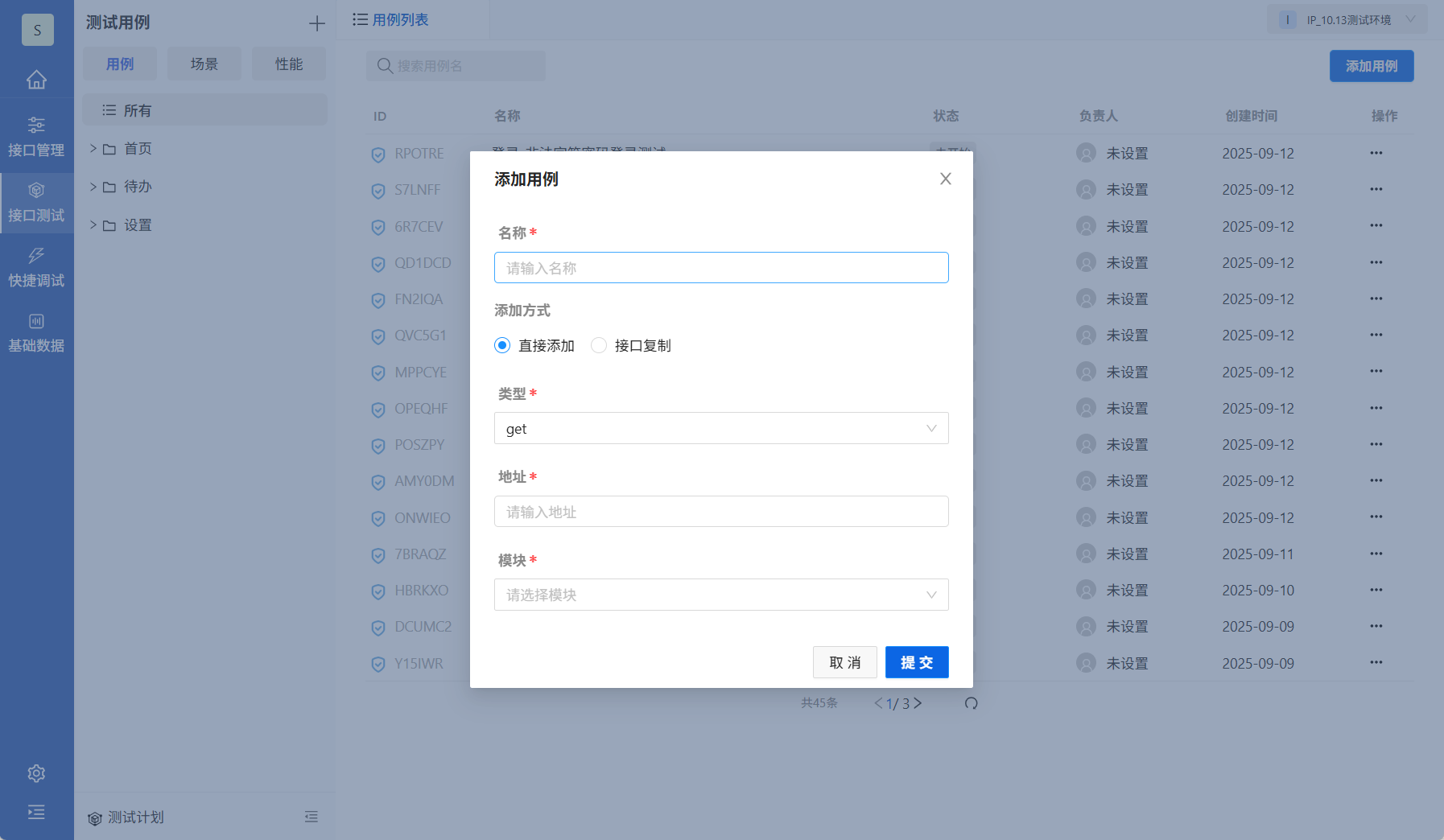Select the 接口复制 radio option
Image resolution: width=1444 pixels, height=840 pixels.
click(599, 345)
